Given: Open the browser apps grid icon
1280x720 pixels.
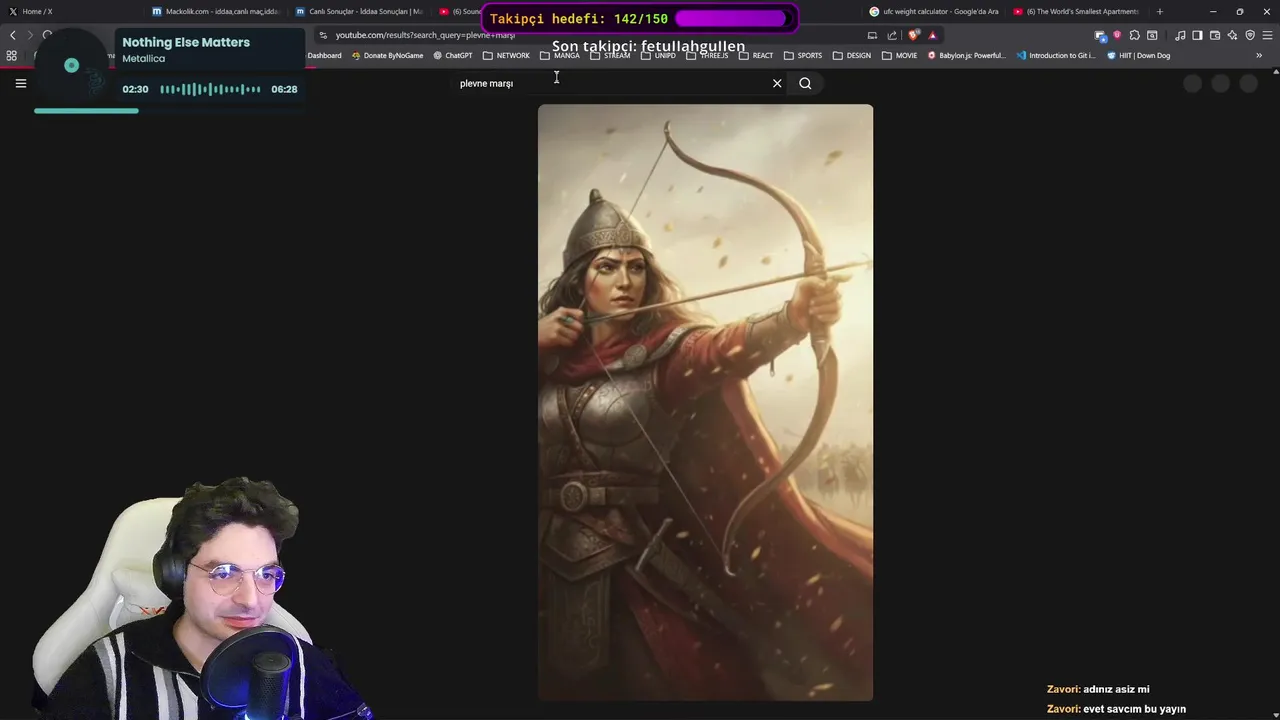Looking at the screenshot, I should tap(12, 55).
